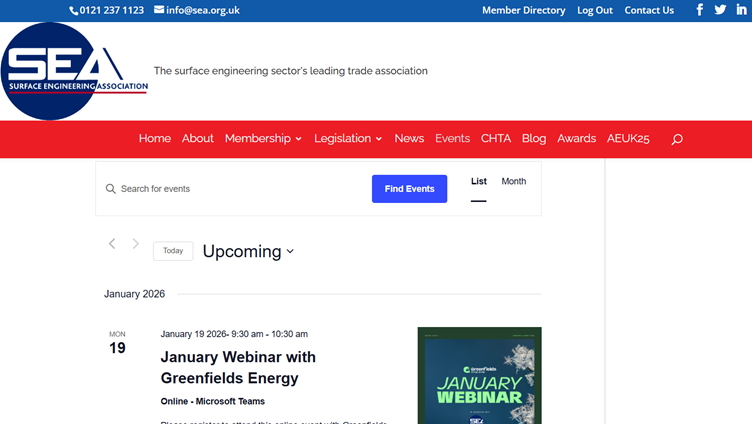The width and height of the screenshot is (752, 424).
Task: Open the LinkedIn social icon
Action: pos(741,10)
